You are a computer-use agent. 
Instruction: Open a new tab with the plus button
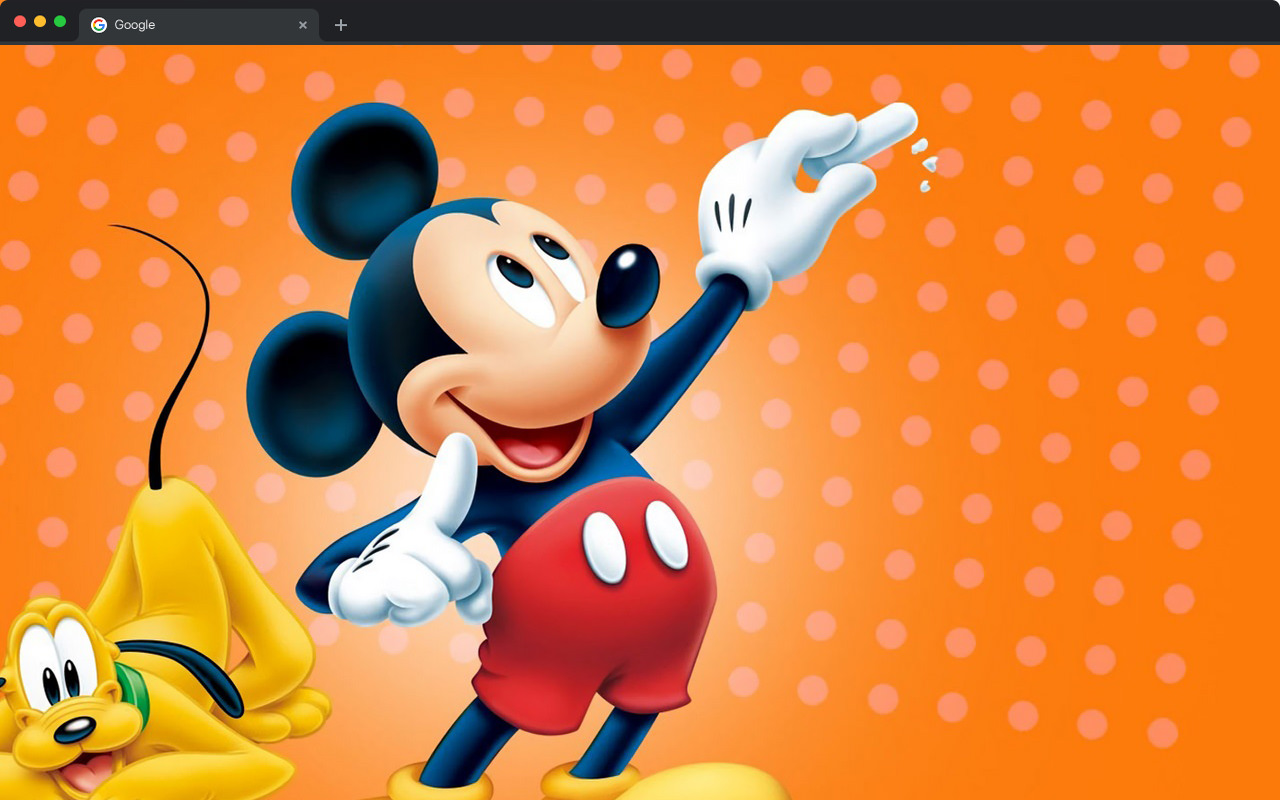pos(341,25)
